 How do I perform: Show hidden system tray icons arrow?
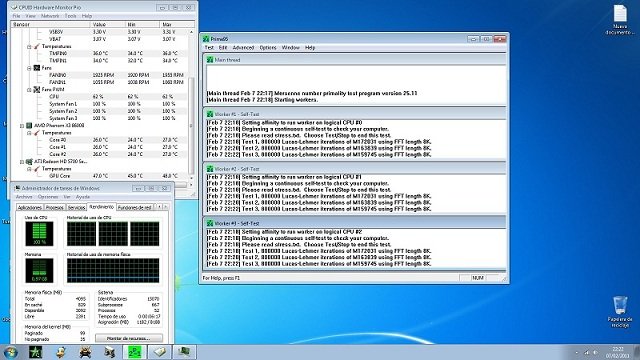[x=577, y=352]
